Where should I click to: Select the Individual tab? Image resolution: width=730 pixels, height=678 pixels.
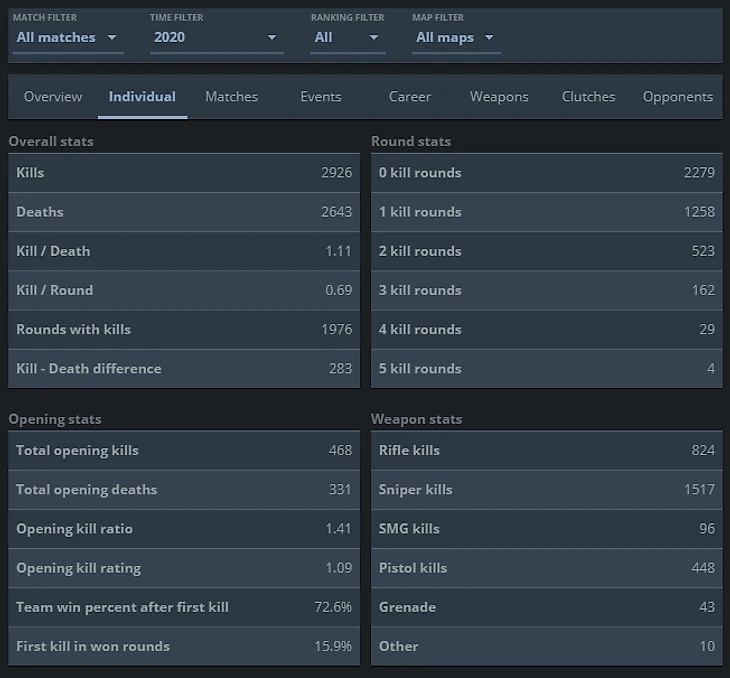(x=142, y=97)
